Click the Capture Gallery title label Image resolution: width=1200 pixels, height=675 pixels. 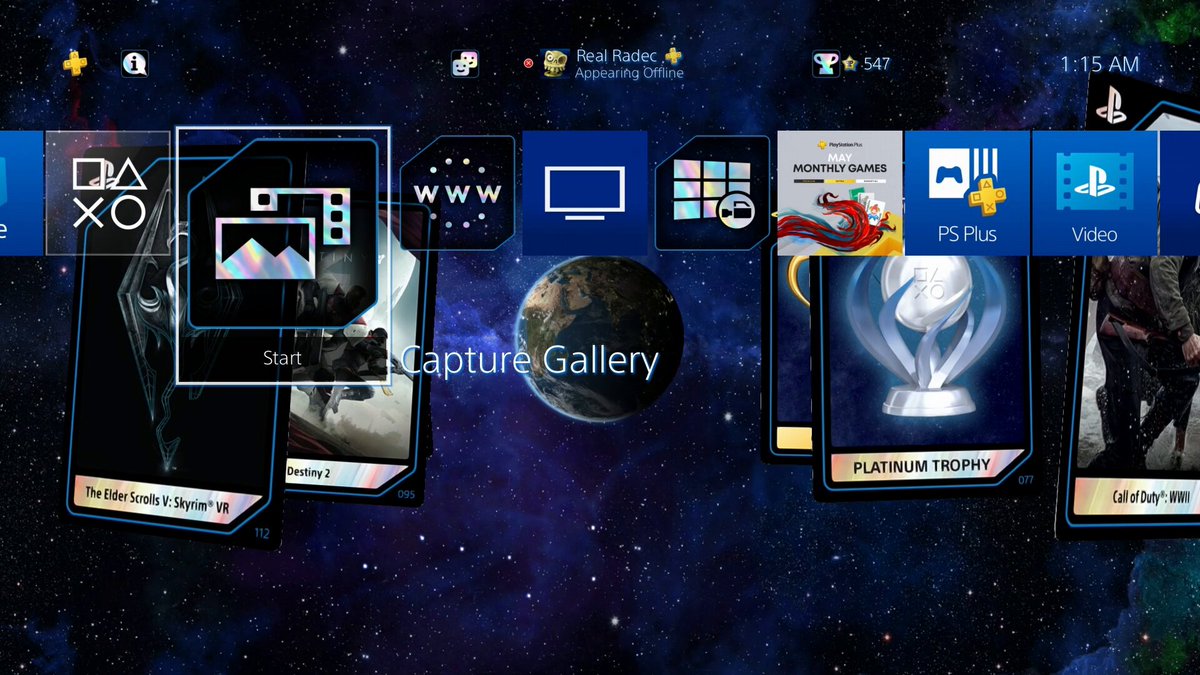[530, 360]
